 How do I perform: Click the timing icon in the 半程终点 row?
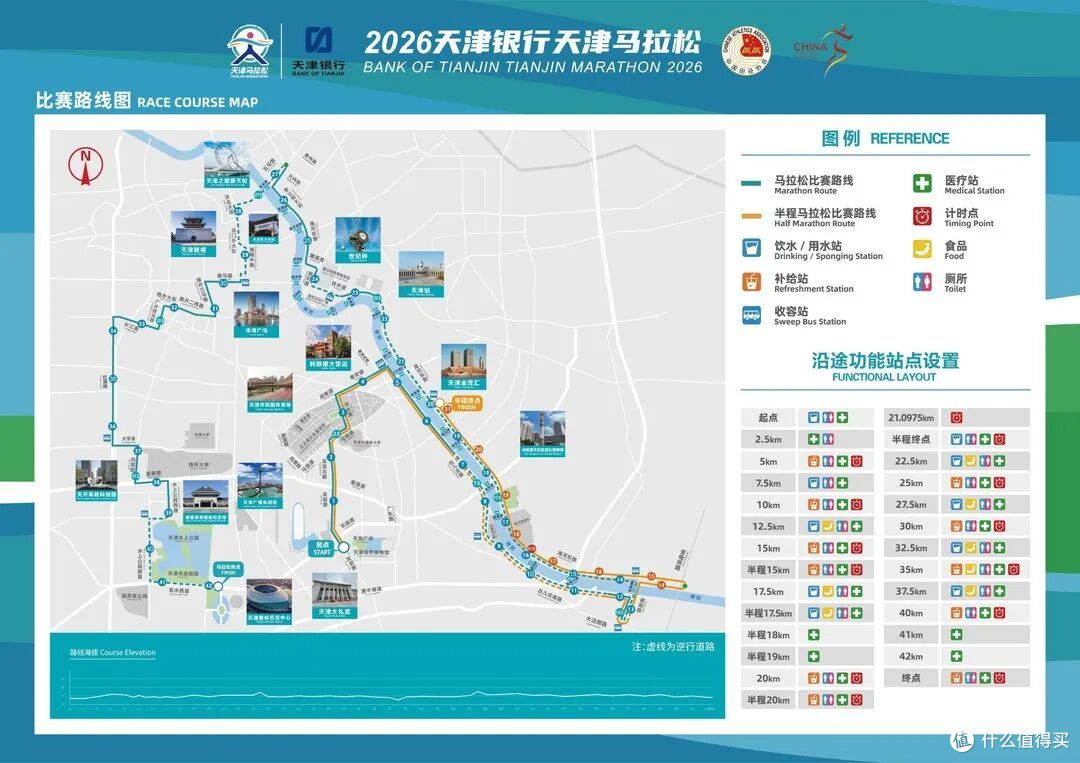(999, 439)
